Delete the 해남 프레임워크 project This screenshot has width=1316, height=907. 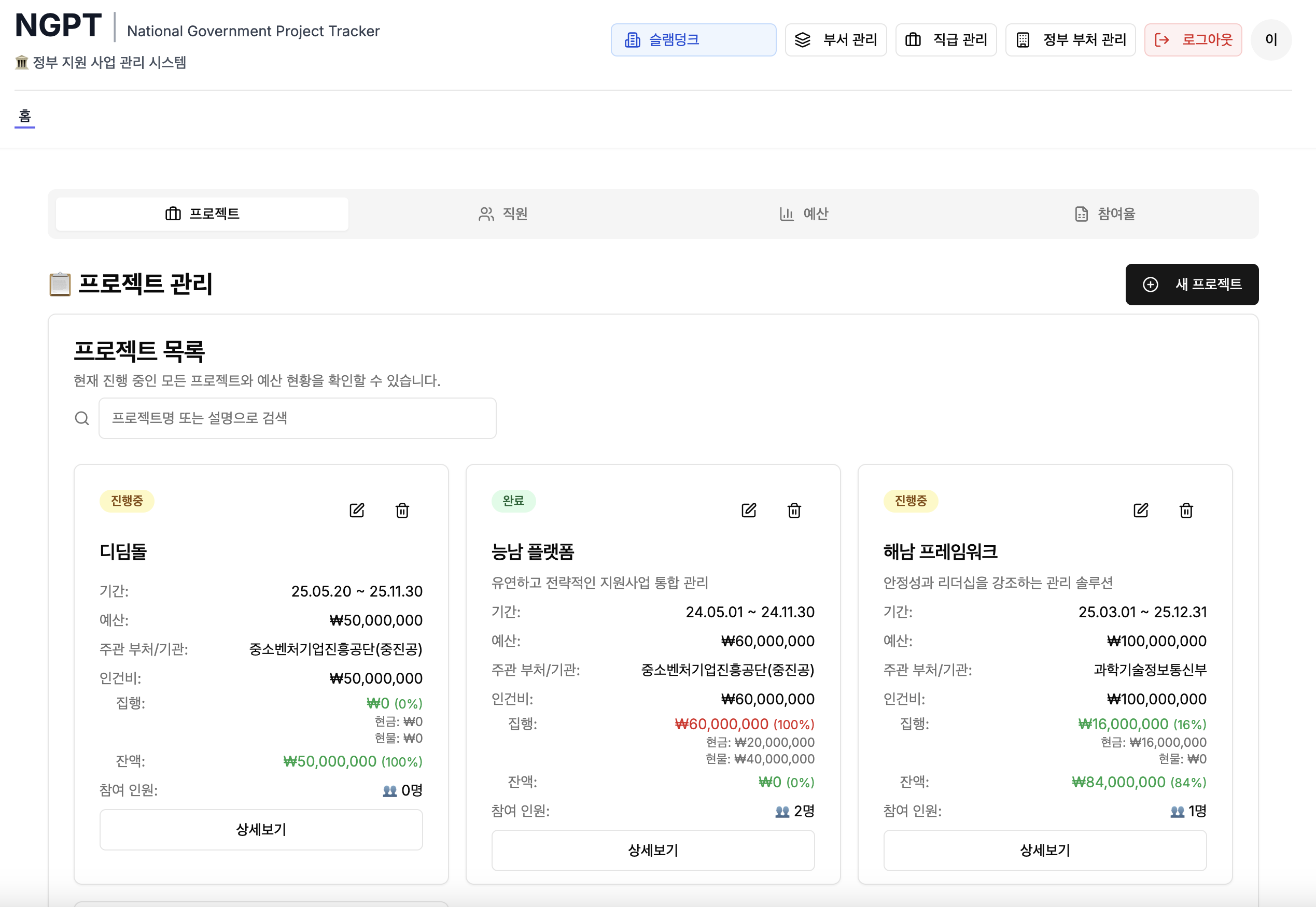pos(1186,510)
